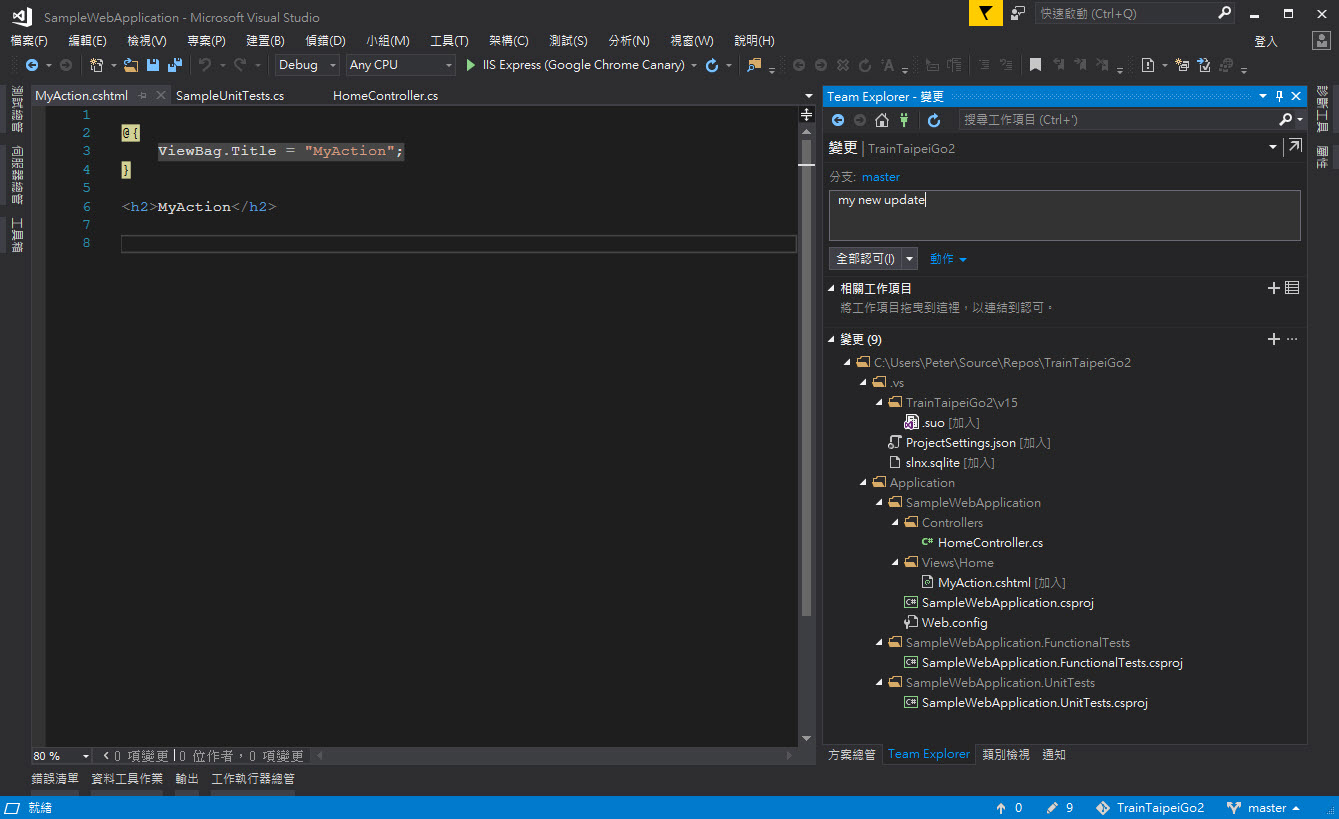Open the 工具(T) menu

tap(449, 41)
